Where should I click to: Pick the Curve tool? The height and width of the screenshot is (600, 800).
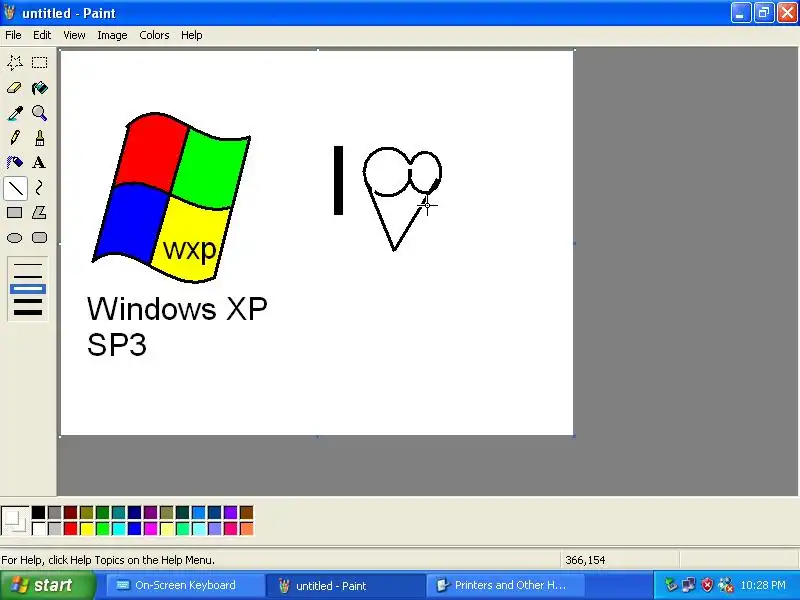tap(39, 188)
